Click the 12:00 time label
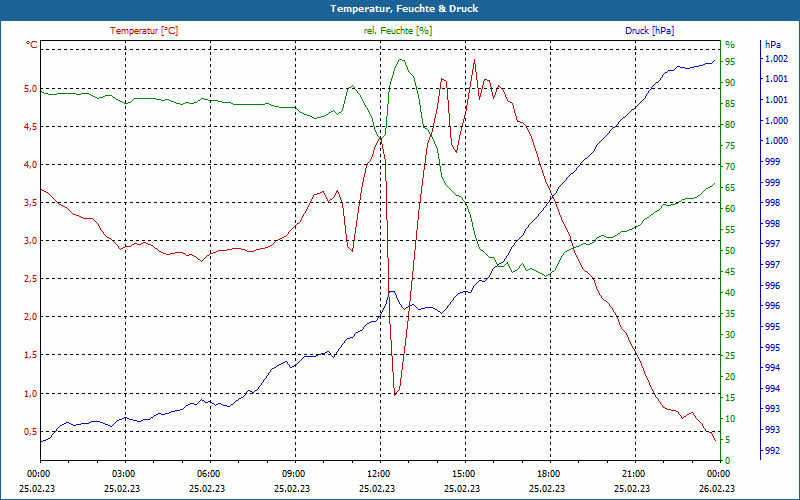 click(x=378, y=473)
